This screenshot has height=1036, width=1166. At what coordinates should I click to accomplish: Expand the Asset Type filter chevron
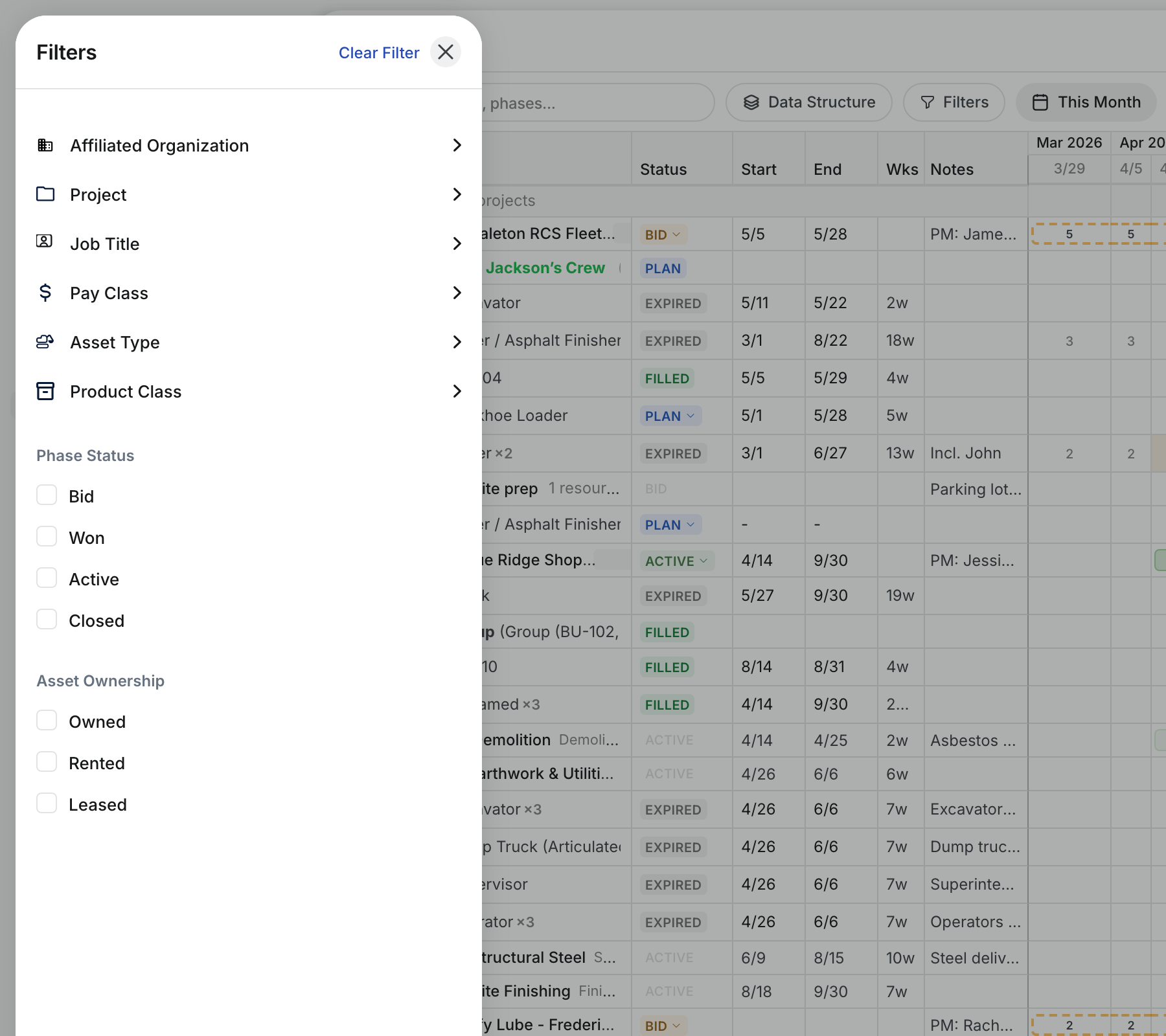(x=457, y=342)
